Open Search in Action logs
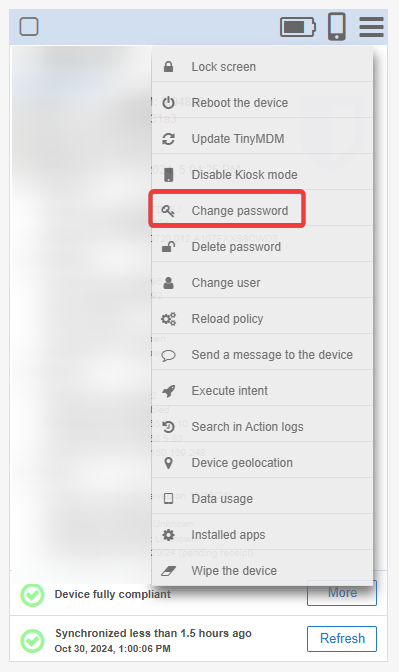399x672 pixels. click(262, 427)
